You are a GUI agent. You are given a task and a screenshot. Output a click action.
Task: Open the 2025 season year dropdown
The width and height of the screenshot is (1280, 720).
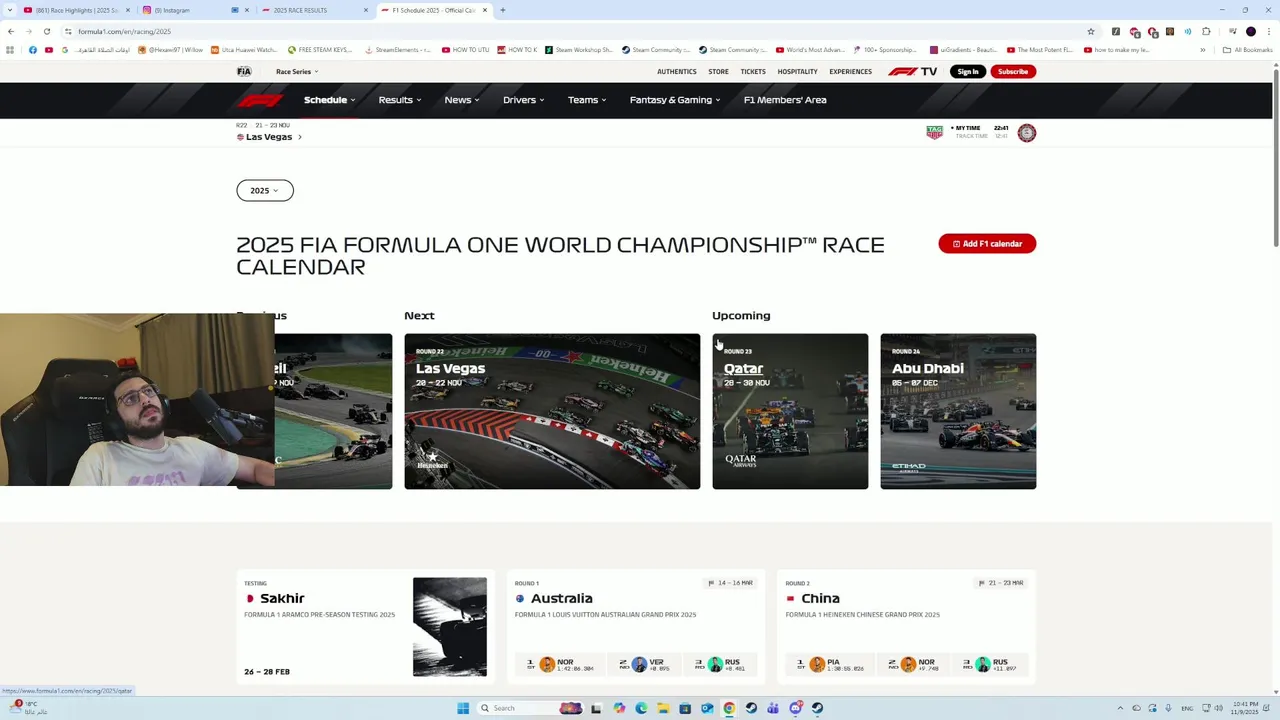(265, 190)
